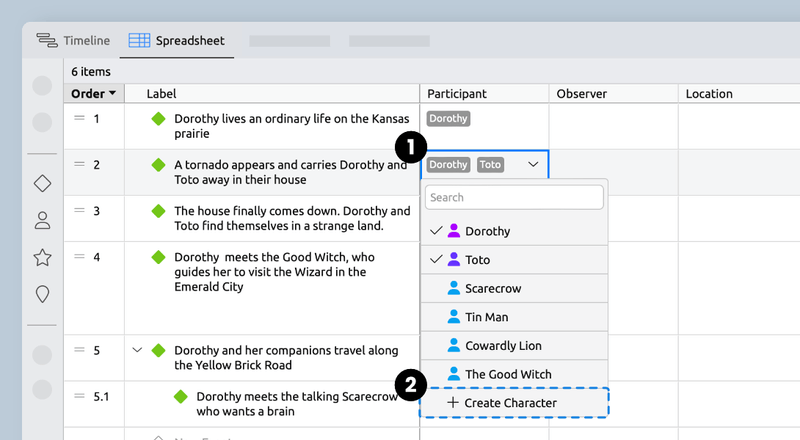Image resolution: width=800 pixels, height=440 pixels.
Task: Click the green diamond of row 1
Action: coord(159,119)
